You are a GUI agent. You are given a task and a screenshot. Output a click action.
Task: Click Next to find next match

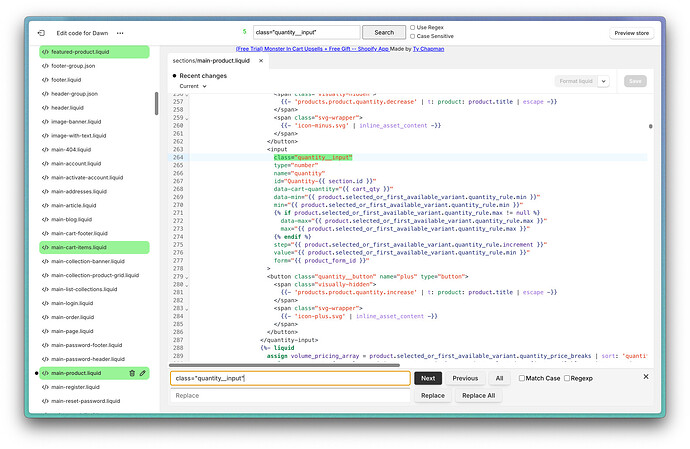pyautogui.click(x=428, y=378)
